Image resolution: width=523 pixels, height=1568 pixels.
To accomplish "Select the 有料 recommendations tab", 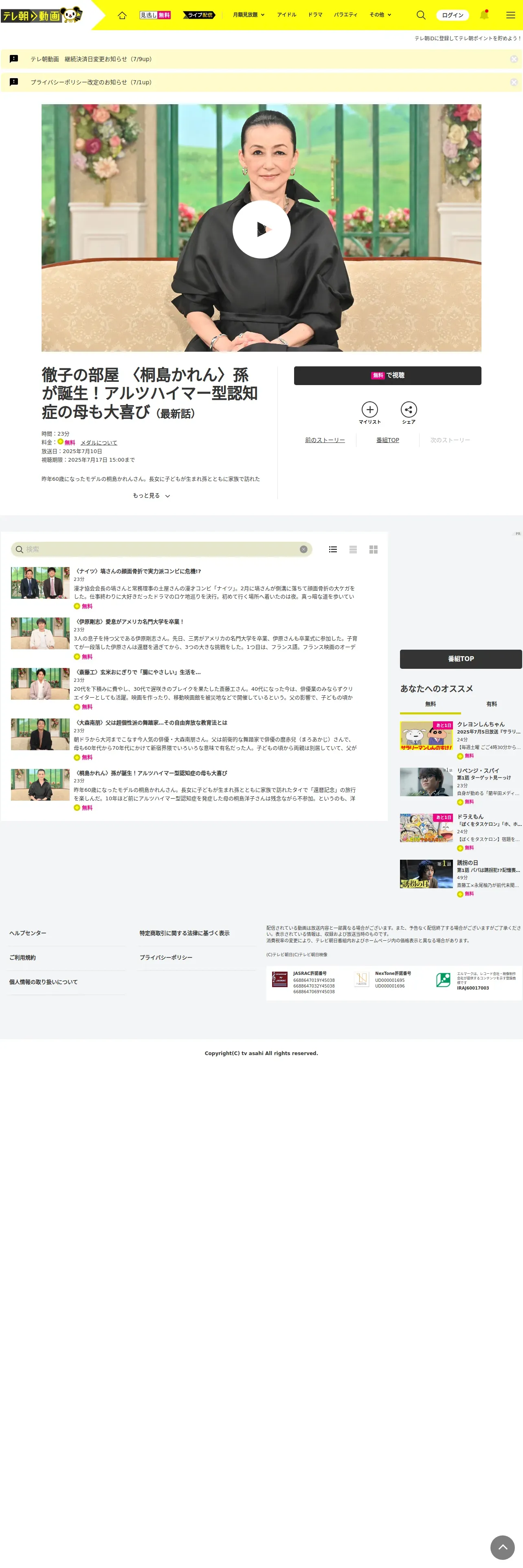I will (x=491, y=704).
